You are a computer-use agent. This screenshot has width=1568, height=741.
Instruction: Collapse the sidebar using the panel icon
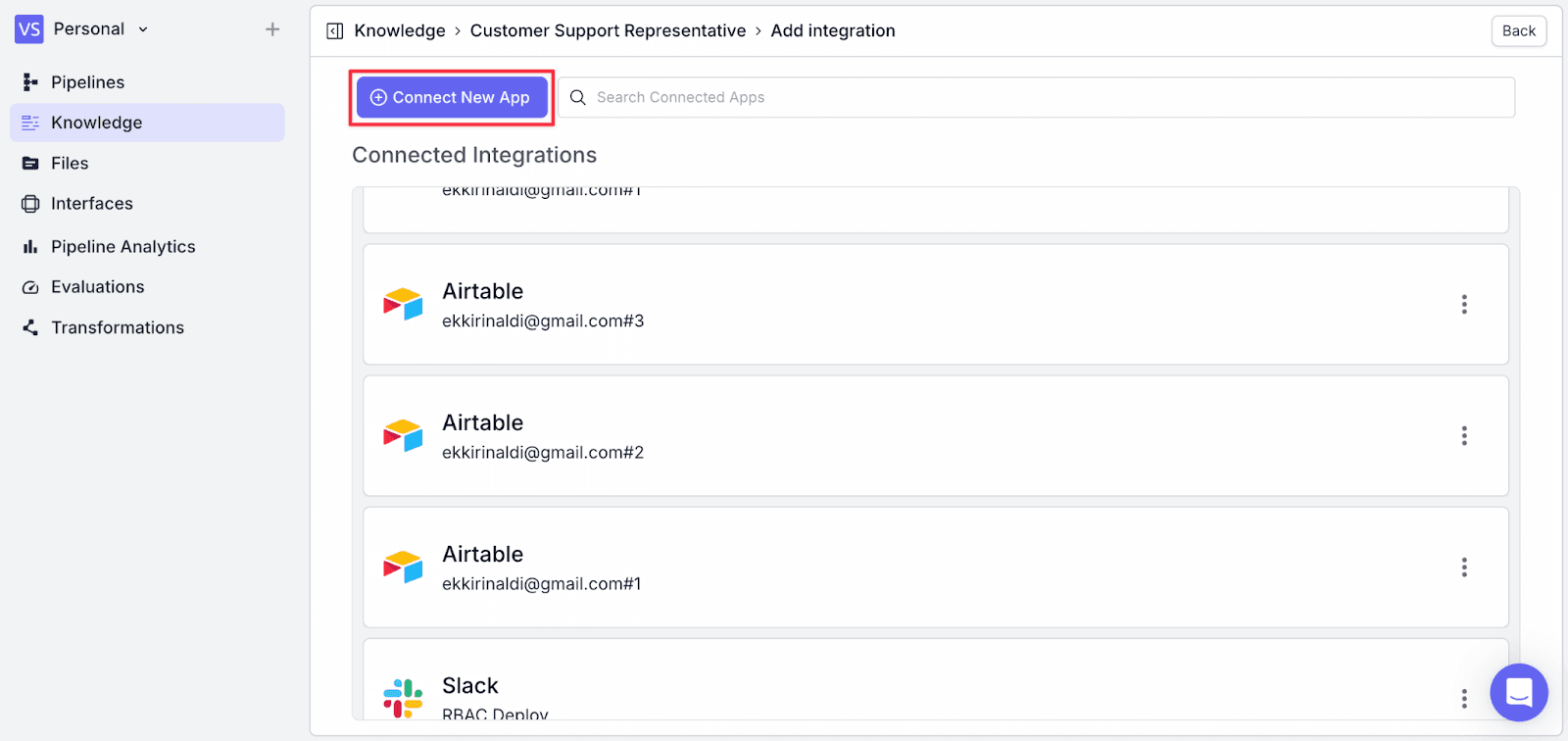click(335, 30)
